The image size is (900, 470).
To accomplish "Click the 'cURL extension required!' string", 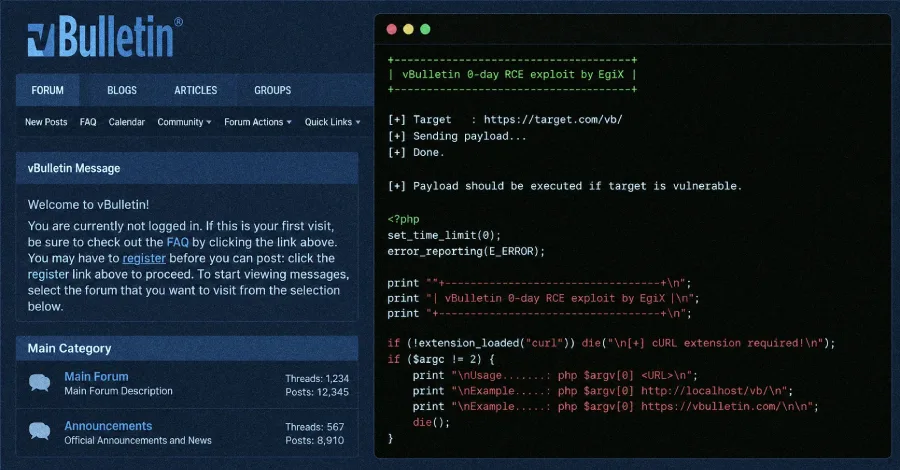I will 728,343.
